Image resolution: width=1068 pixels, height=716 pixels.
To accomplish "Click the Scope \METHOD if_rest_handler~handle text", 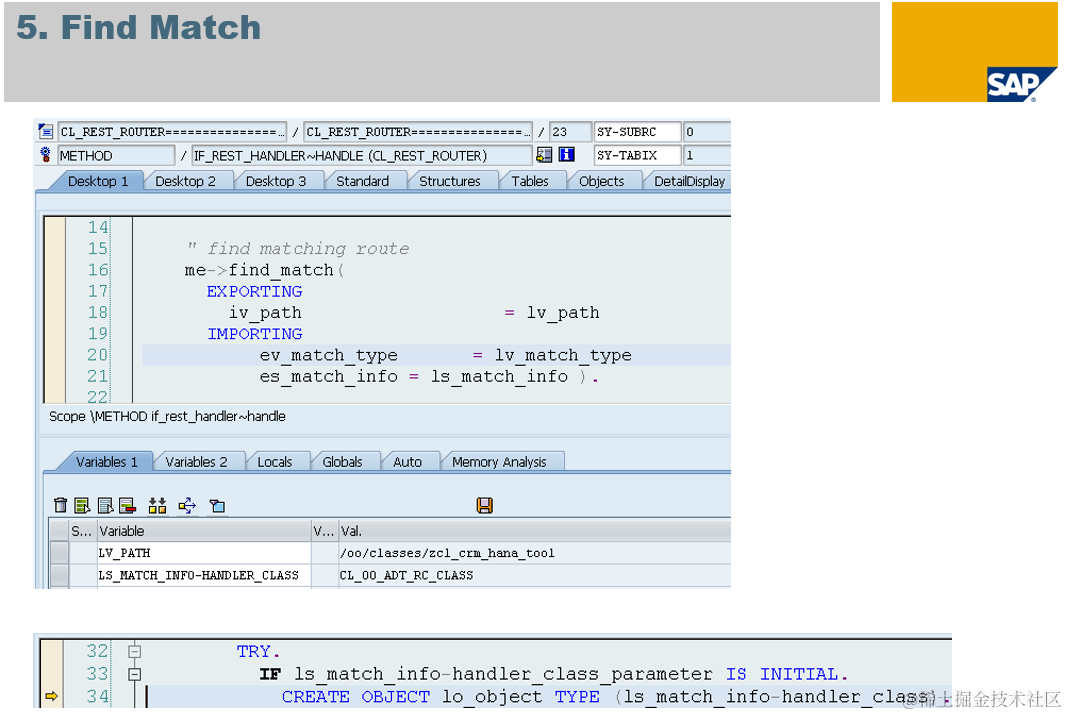I will click(167, 416).
